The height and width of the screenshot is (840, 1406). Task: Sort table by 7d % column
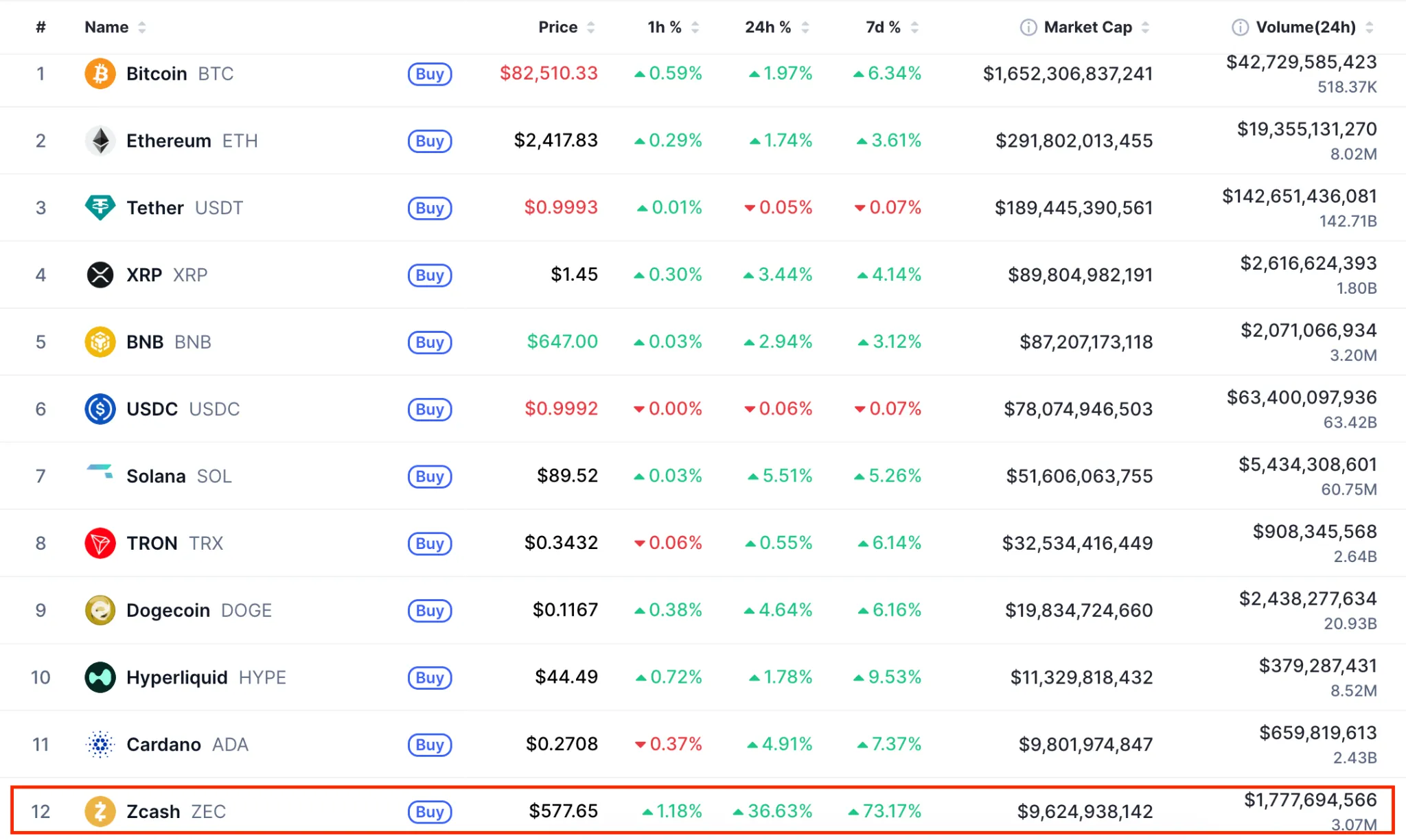coord(892,27)
